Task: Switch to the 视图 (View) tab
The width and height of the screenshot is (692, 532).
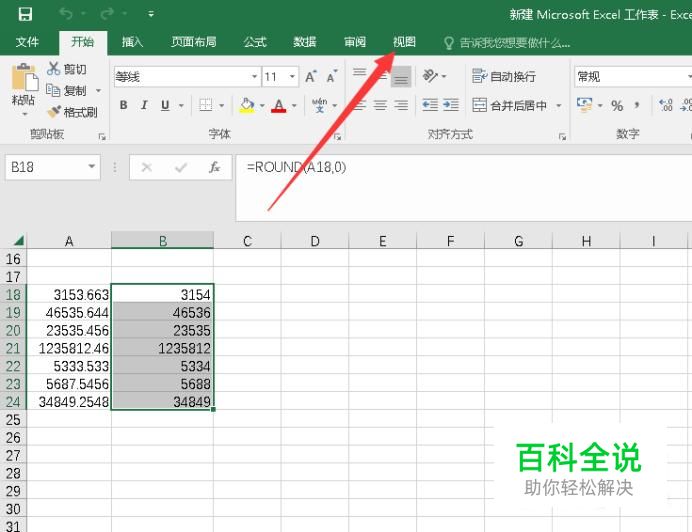Action: [x=404, y=42]
